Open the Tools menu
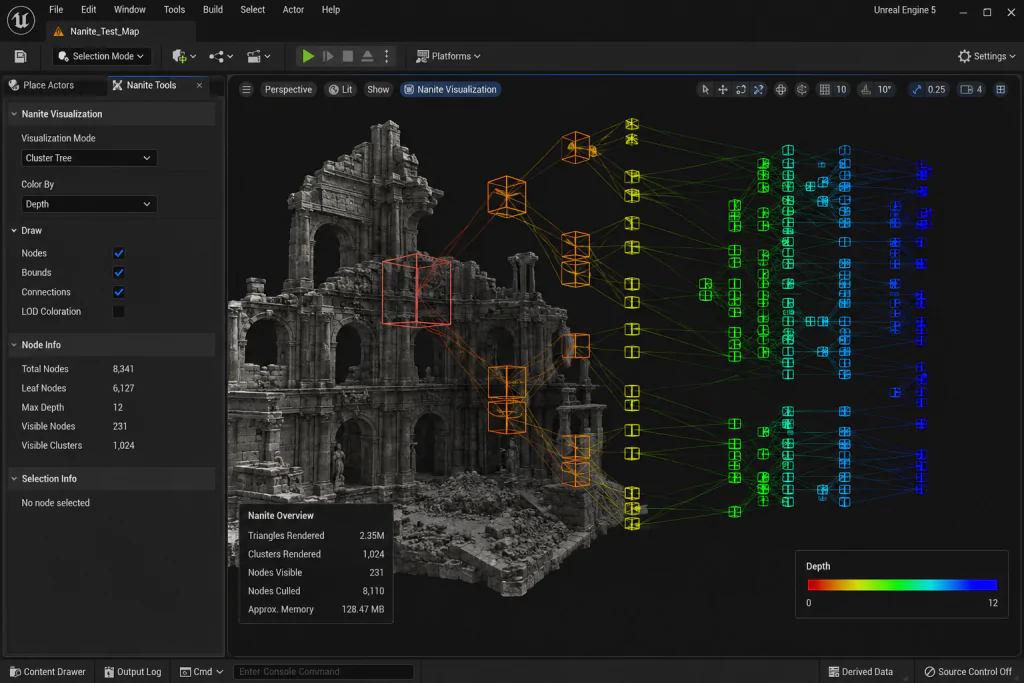 click(174, 10)
